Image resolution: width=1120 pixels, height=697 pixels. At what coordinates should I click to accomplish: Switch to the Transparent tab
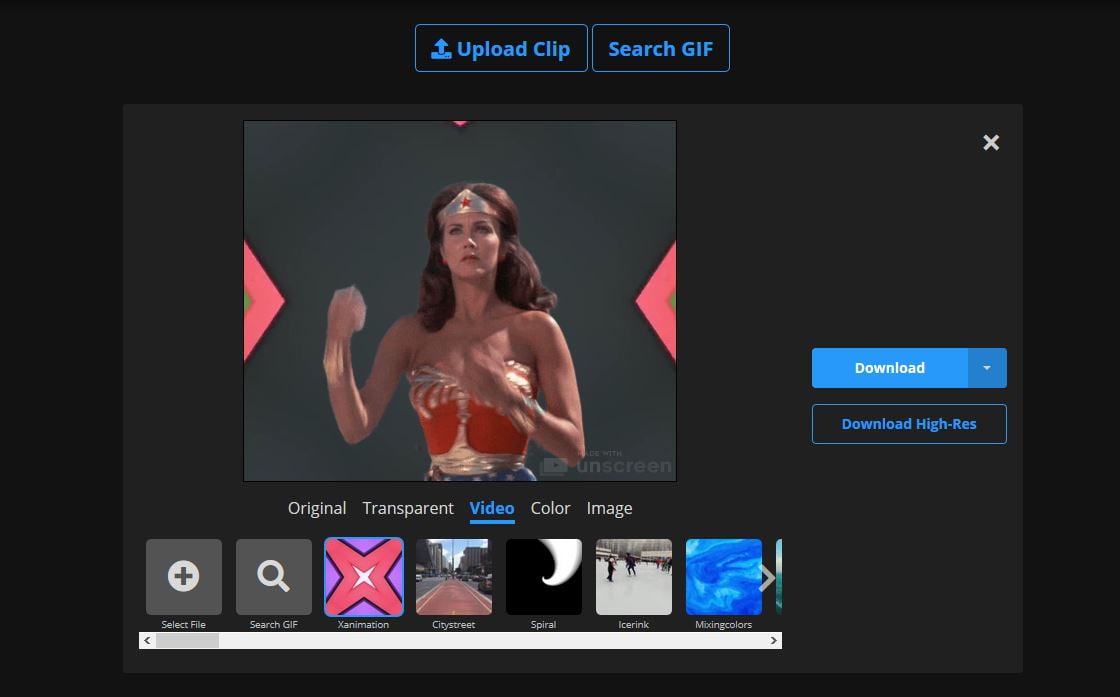coord(408,508)
